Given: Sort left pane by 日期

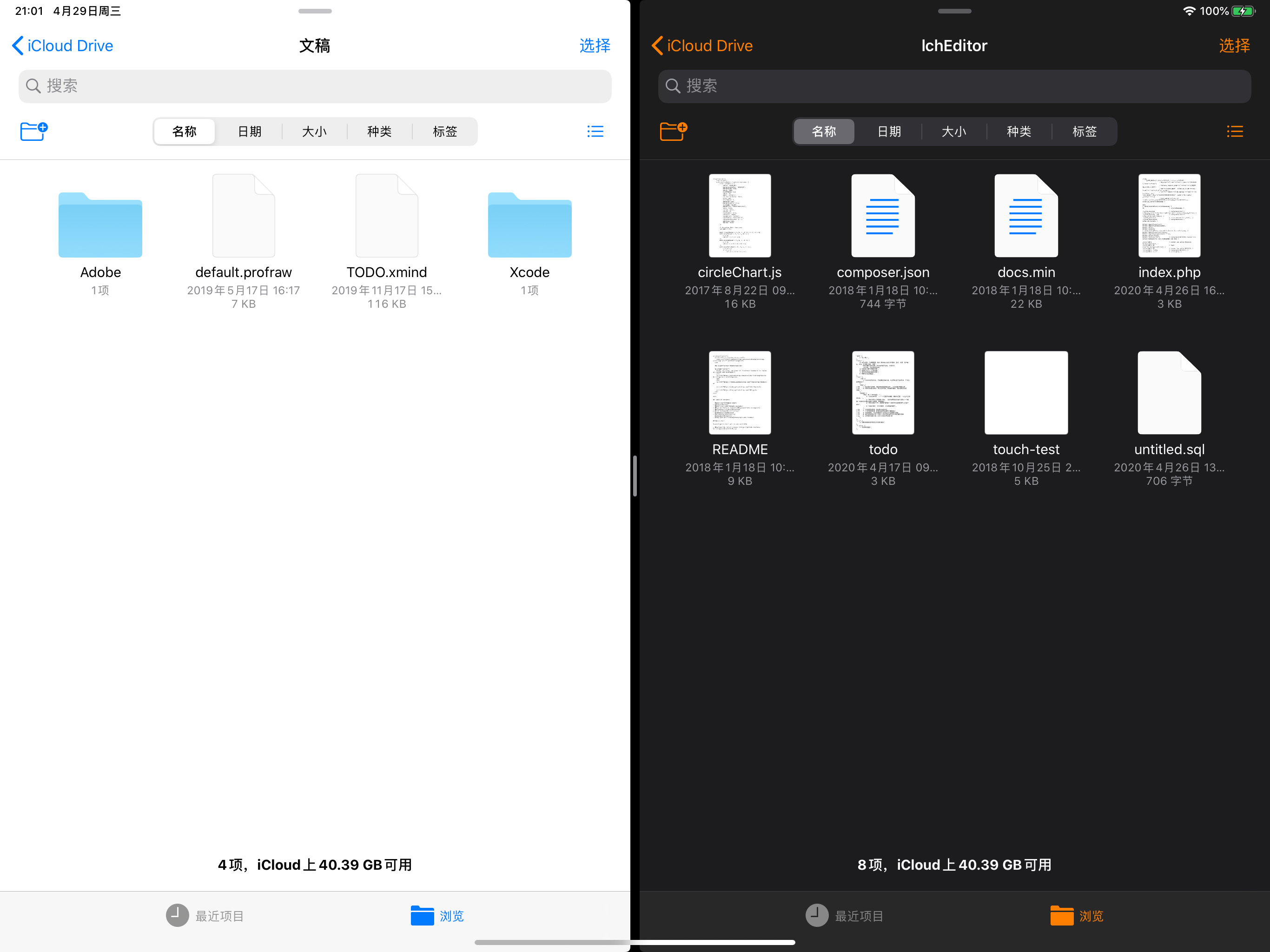Looking at the screenshot, I should pos(249,132).
